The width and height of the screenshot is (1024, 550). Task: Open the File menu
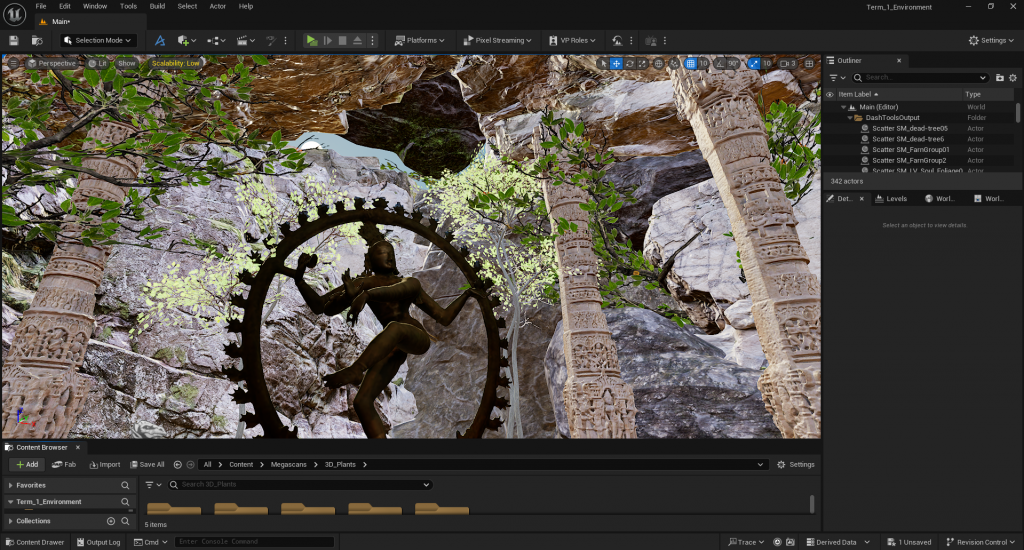pyautogui.click(x=40, y=7)
